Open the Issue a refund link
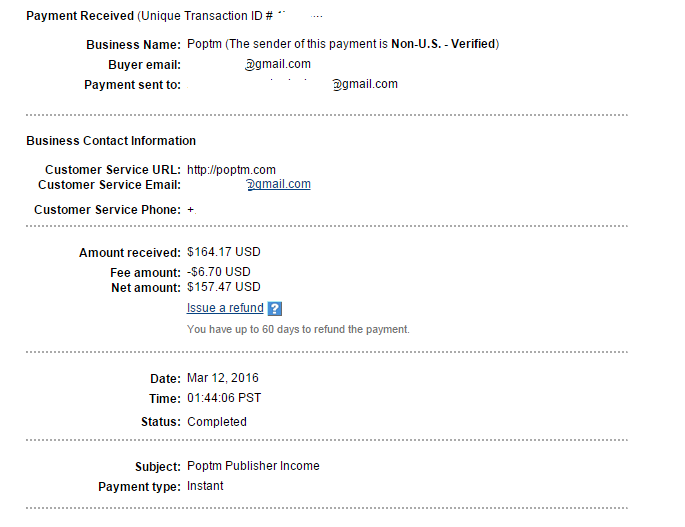 225,308
